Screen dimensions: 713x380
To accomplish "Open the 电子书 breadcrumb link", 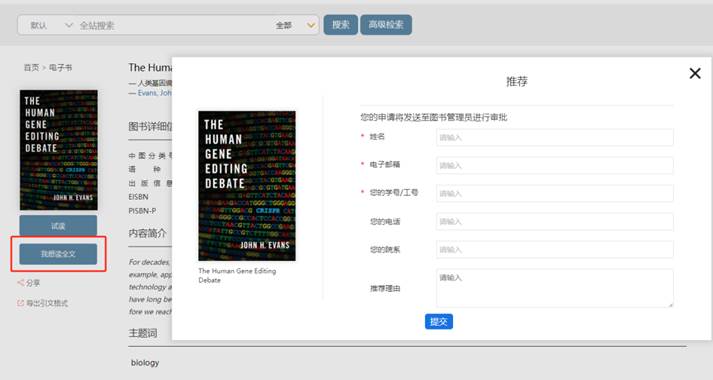I will pos(60,68).
